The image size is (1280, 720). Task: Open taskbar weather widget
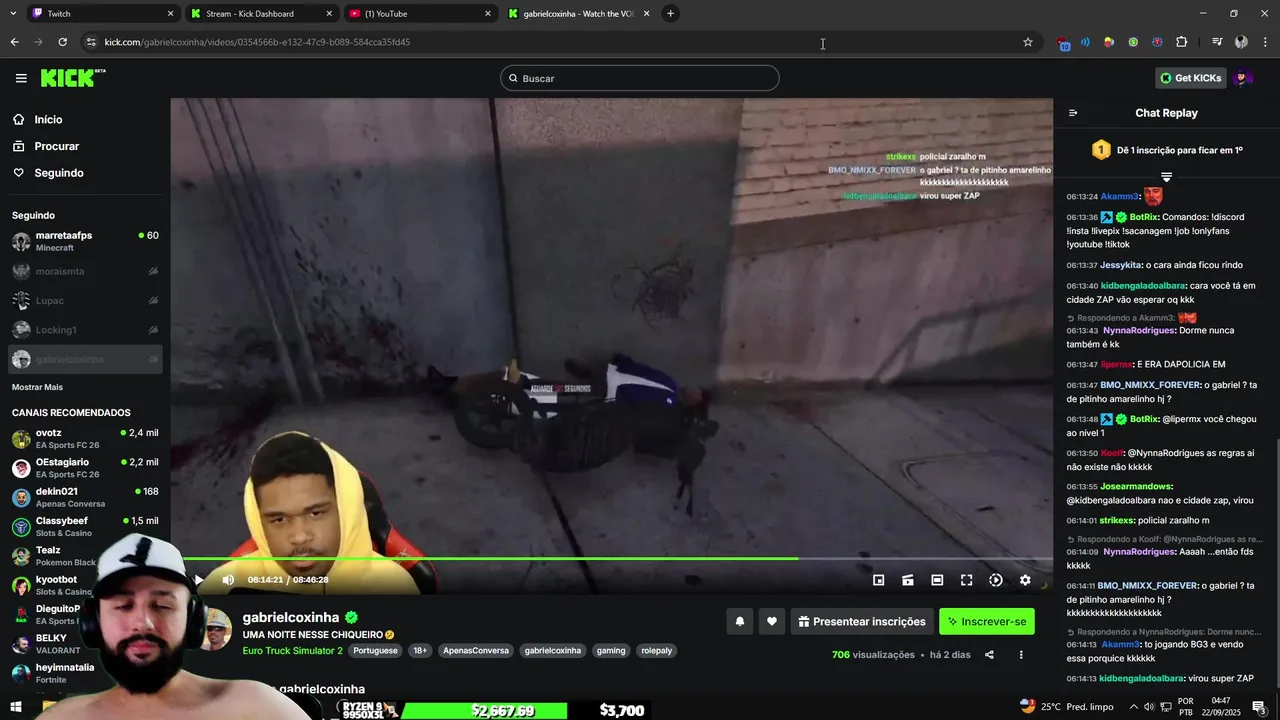click(x=1066, y=706)
